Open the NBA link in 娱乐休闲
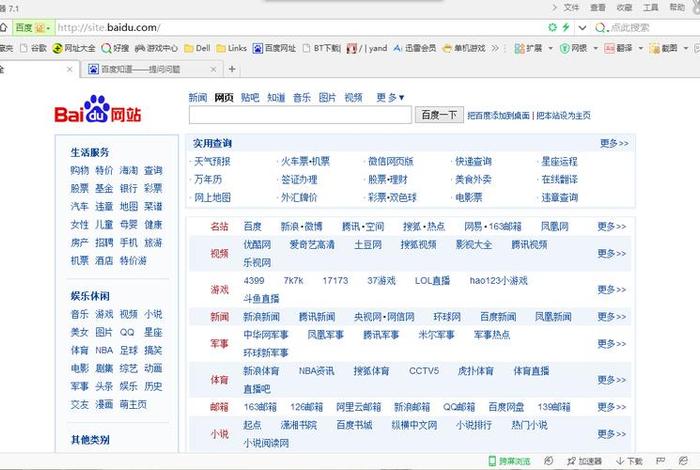The image size is (700, 470). 104,350
